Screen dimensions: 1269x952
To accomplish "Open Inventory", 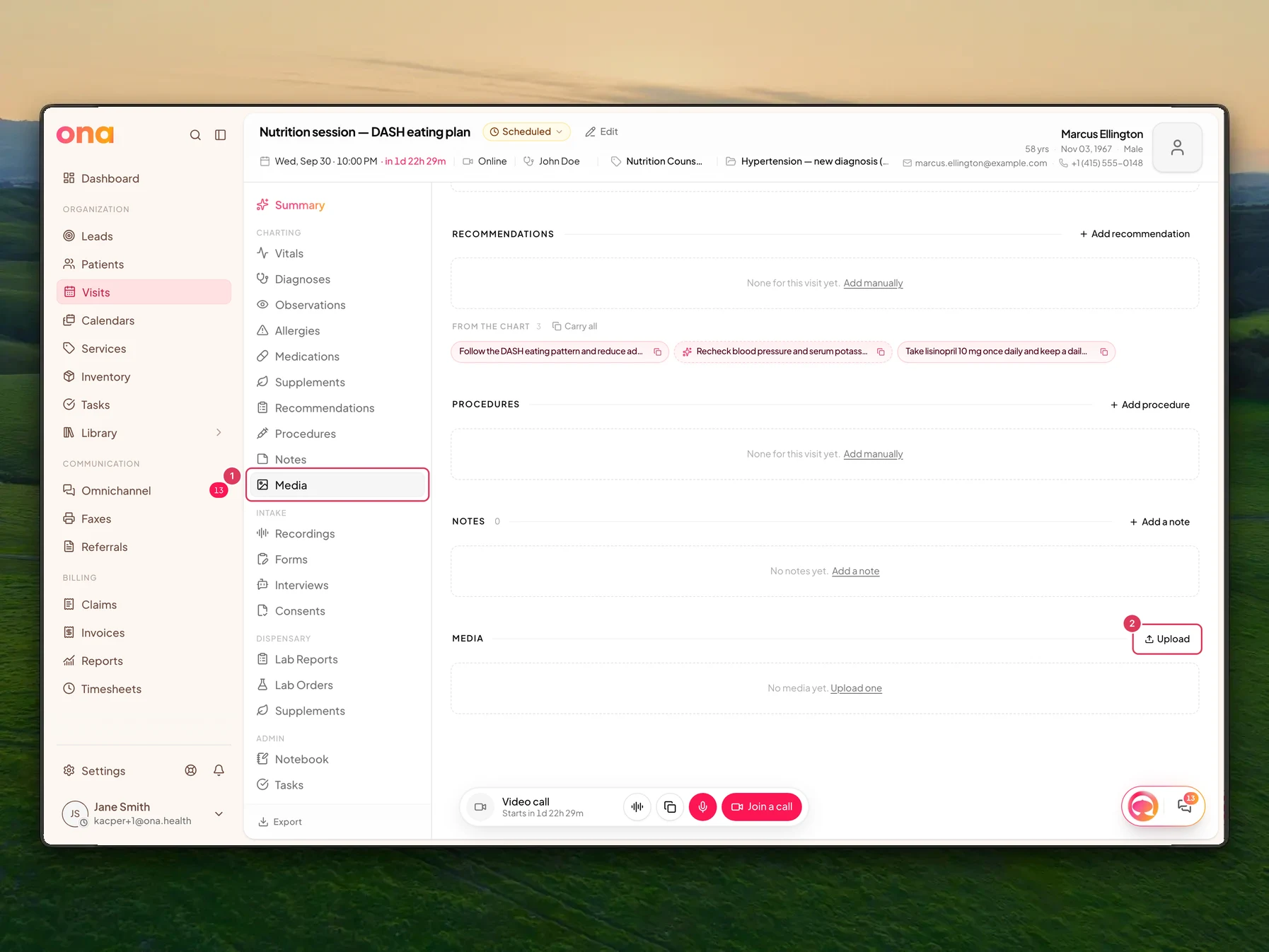I will pos(144,377).
